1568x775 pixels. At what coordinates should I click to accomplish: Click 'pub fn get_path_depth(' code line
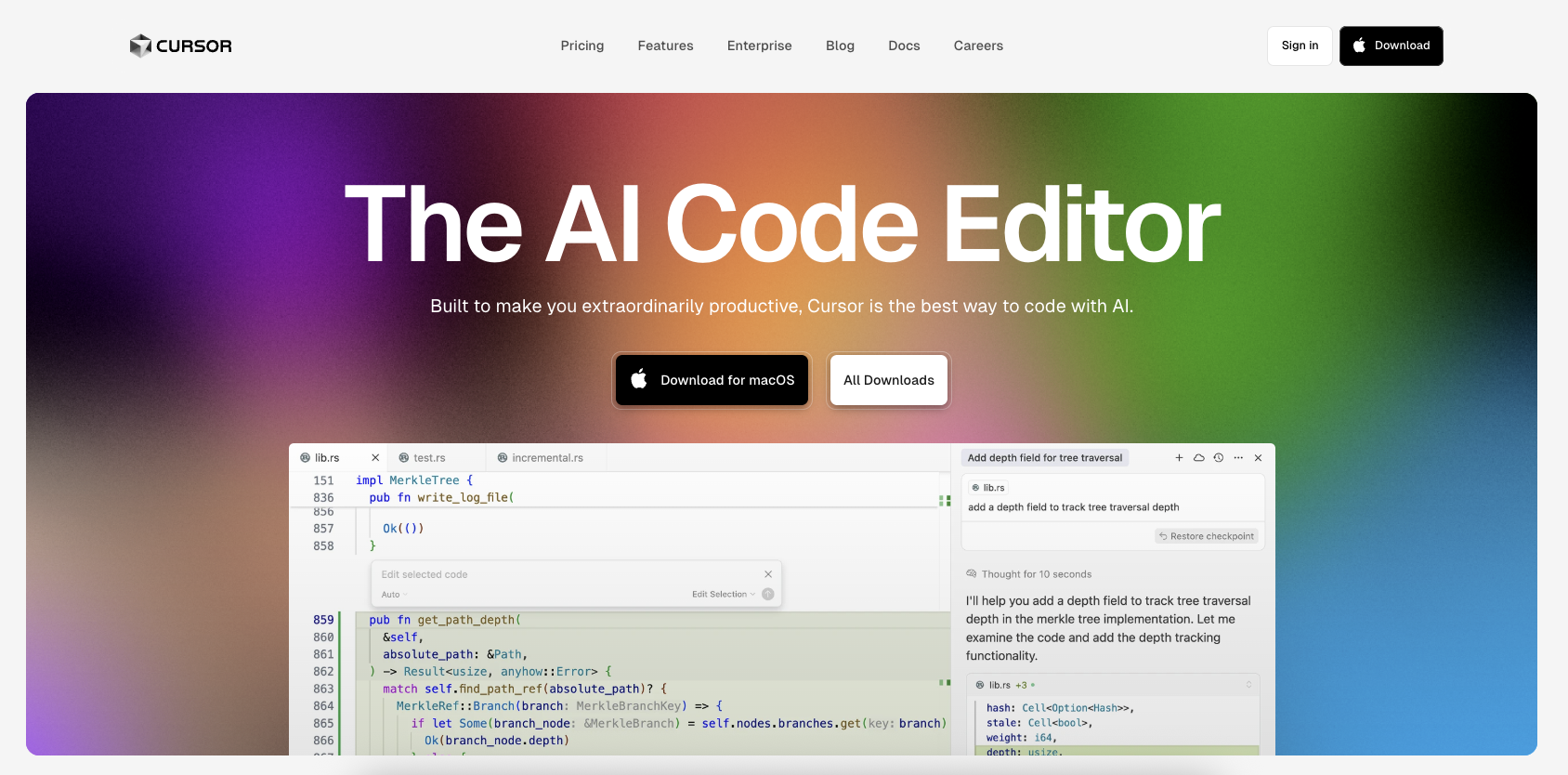(445, 620)
